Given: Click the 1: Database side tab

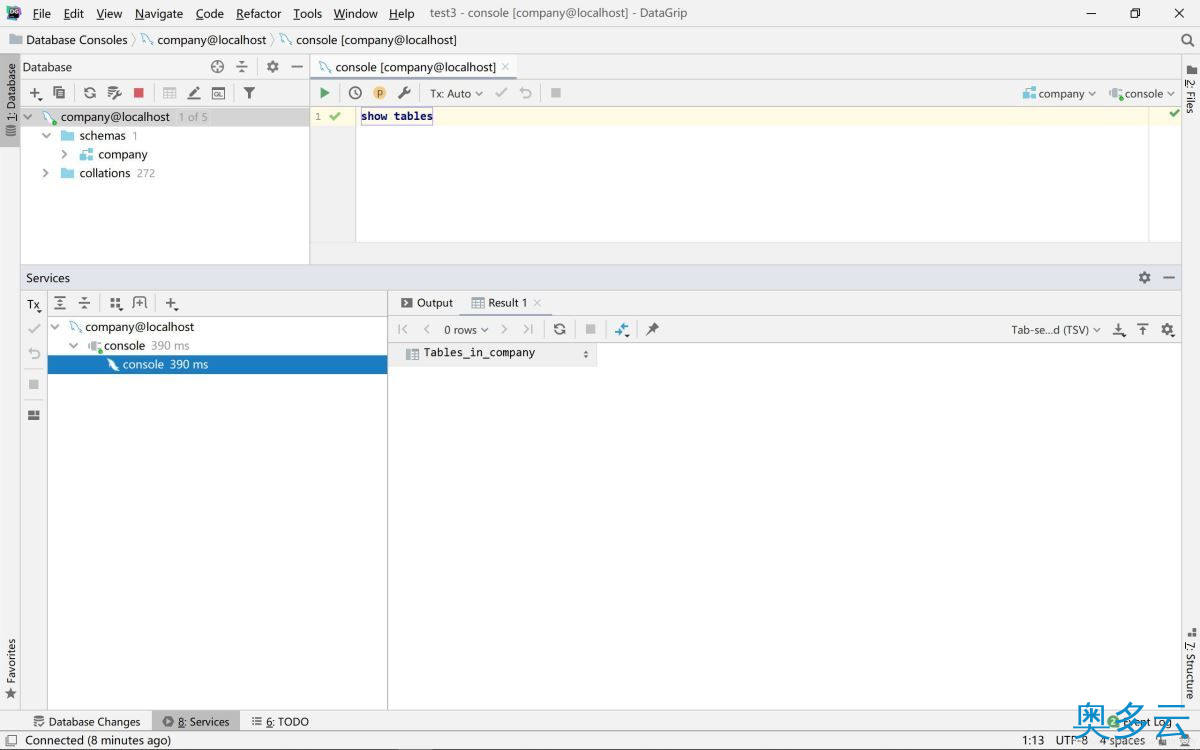Looking at the screenshot, I should pyautogui.click(x=10, y=100).
